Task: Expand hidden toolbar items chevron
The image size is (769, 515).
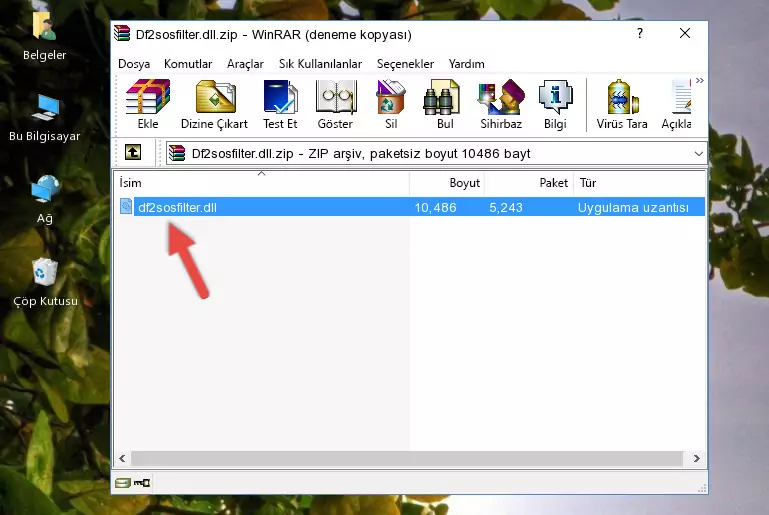Action: 700,80
